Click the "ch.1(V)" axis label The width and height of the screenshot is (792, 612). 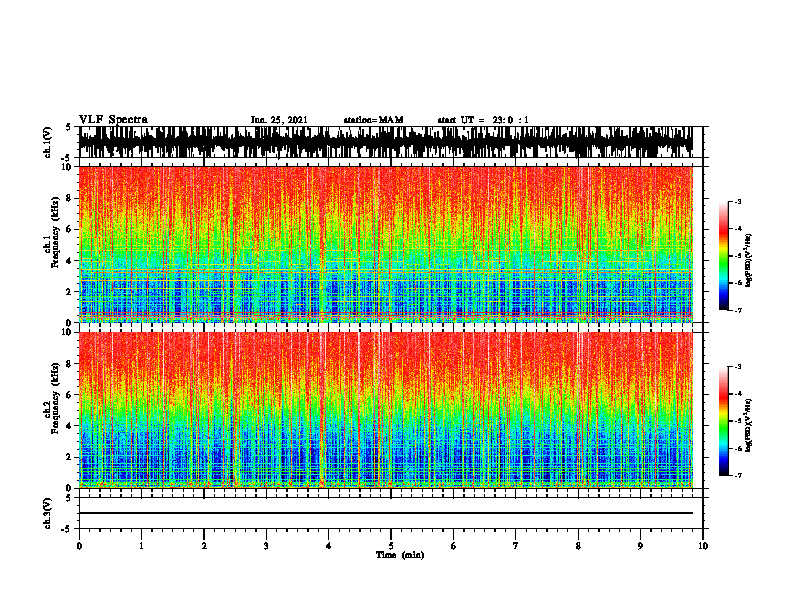[x=47, y=142]
